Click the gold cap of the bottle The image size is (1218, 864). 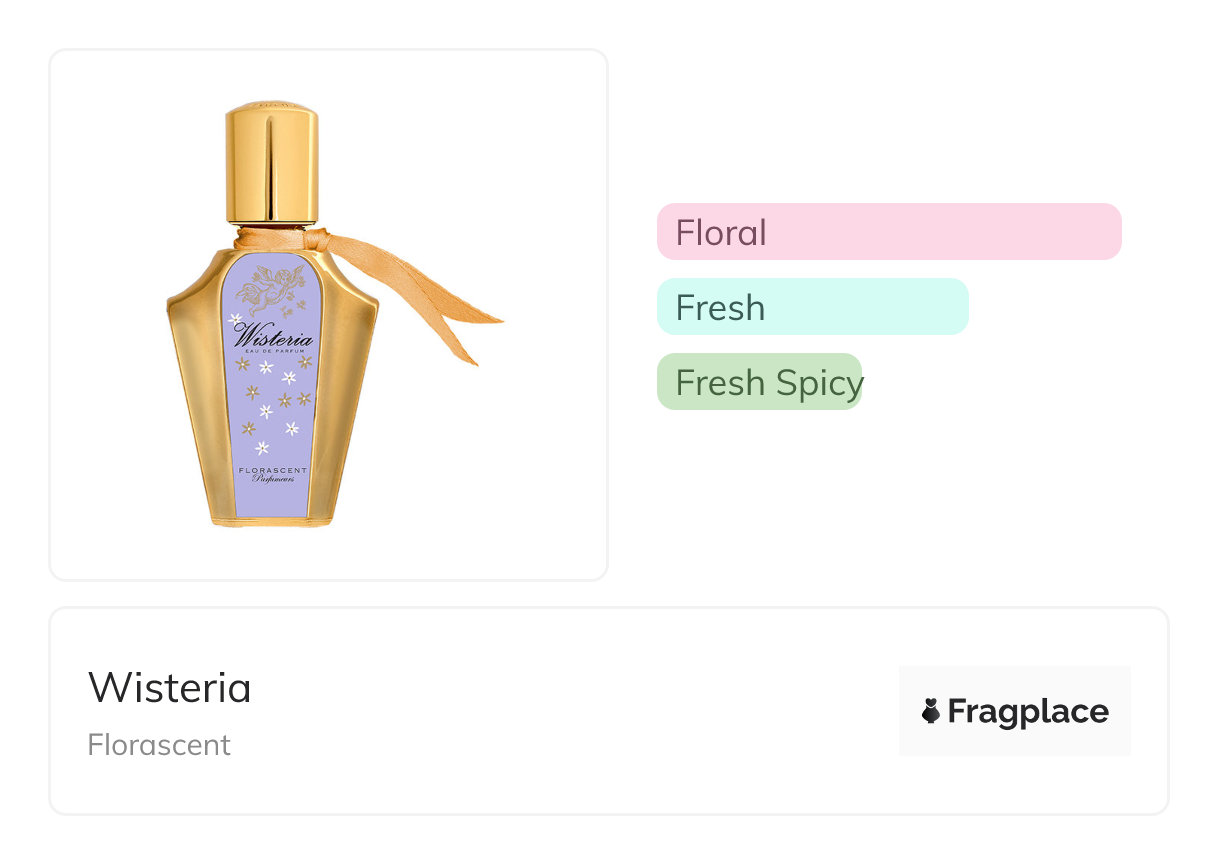272,164
